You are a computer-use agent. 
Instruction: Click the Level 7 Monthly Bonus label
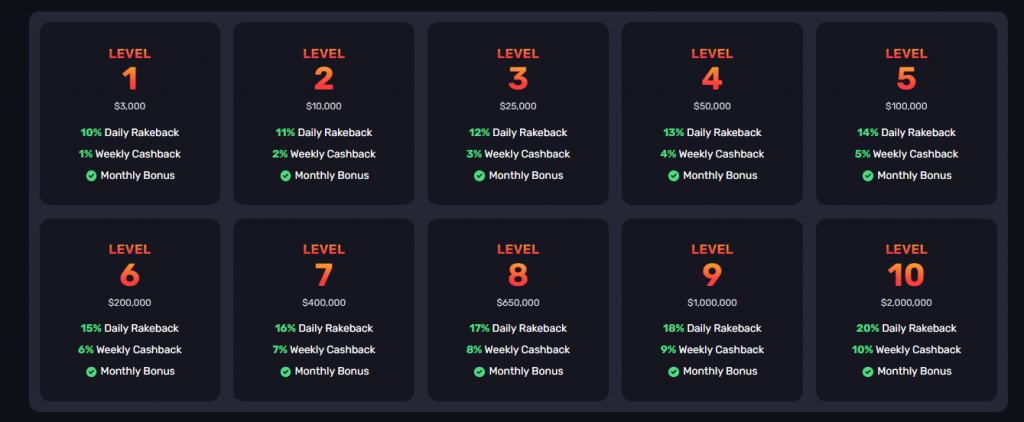point(332,372)
